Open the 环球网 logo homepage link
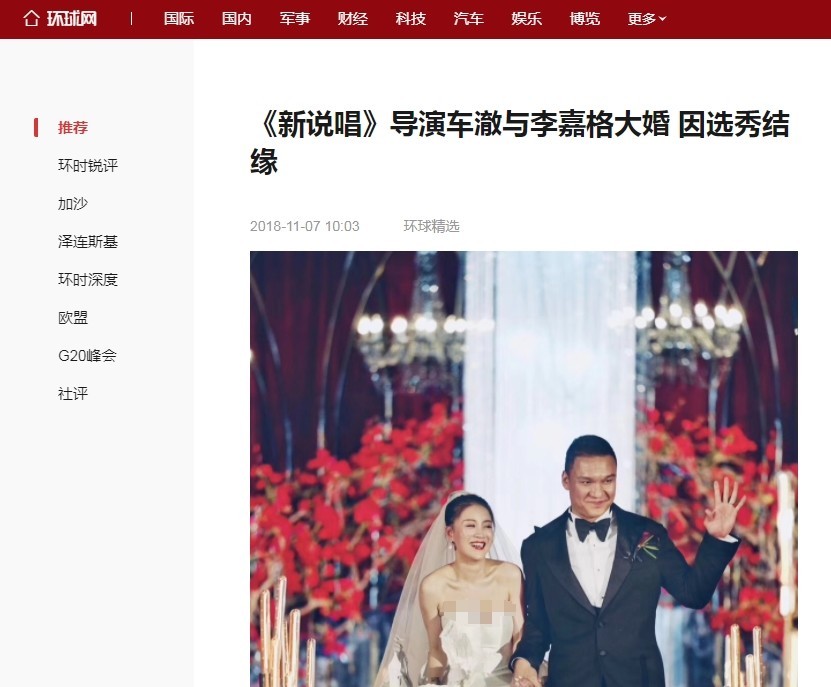 (x=72, y=19)
